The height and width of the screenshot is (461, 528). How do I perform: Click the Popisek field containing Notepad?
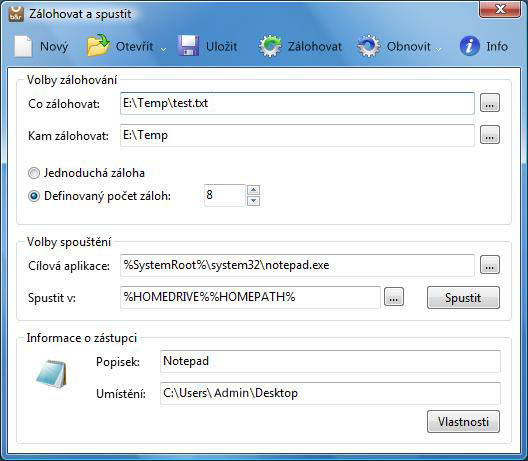pos(330,361)
